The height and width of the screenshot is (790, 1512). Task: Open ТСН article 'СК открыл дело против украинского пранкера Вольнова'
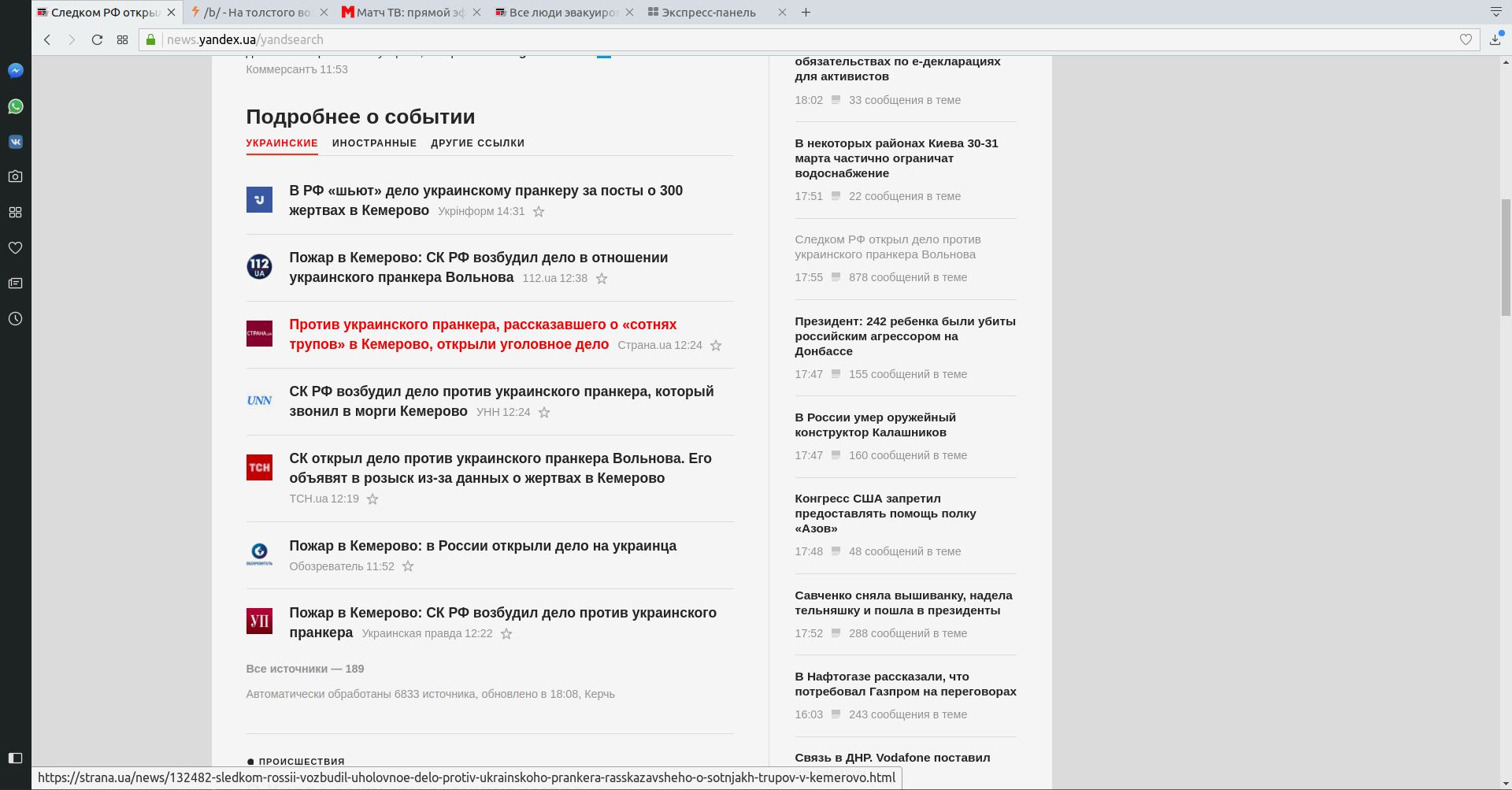pos(500,468)
